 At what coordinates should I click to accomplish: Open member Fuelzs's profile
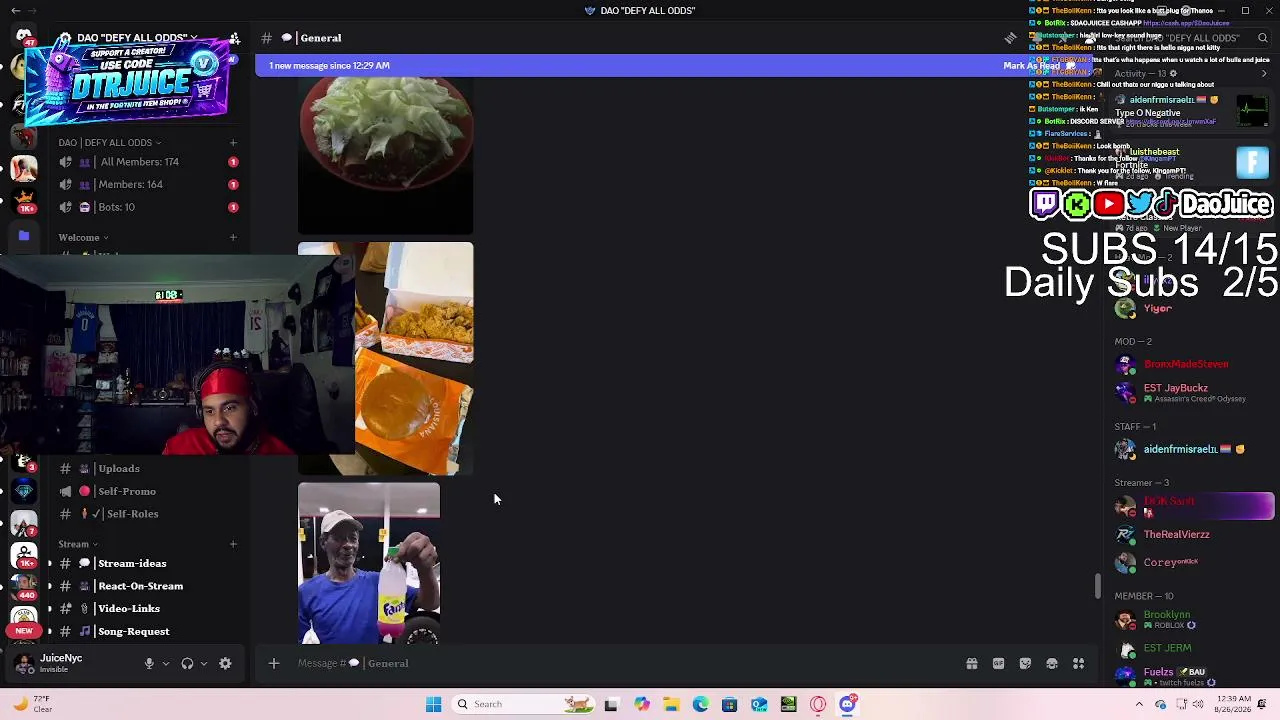1193,677
